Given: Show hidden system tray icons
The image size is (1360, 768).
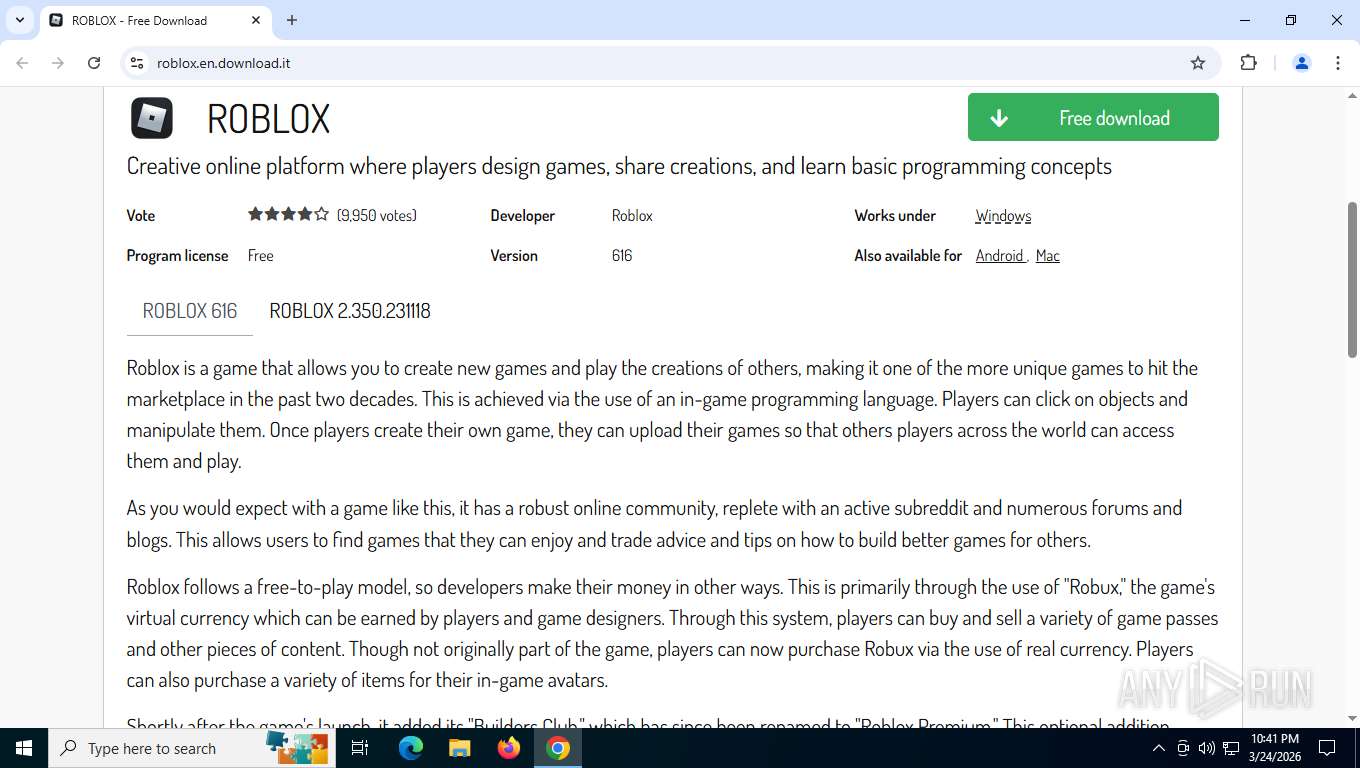Looking at the screenshot, I should 1159,748.
